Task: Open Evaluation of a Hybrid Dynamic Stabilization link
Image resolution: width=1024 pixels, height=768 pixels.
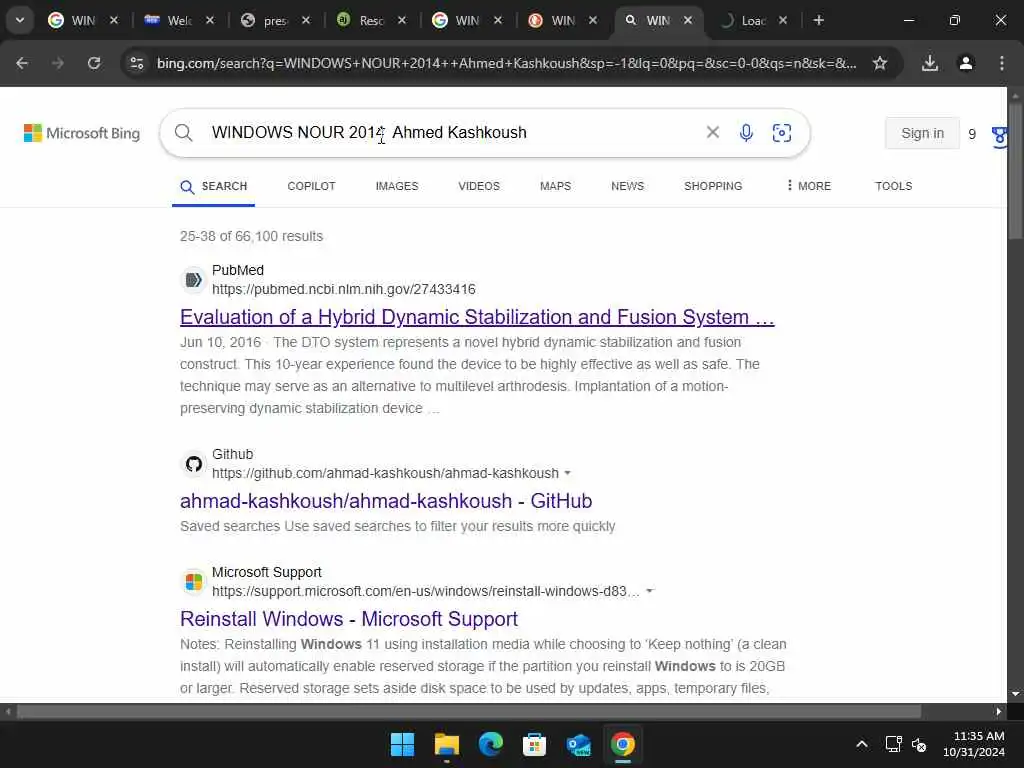Action: [x=477, y=317]
